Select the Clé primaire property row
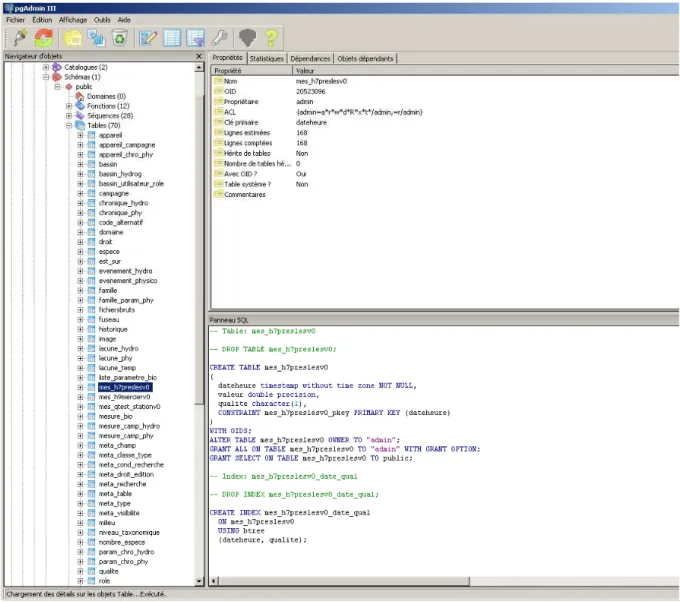 pyautogui.click(x=445, y=122)
